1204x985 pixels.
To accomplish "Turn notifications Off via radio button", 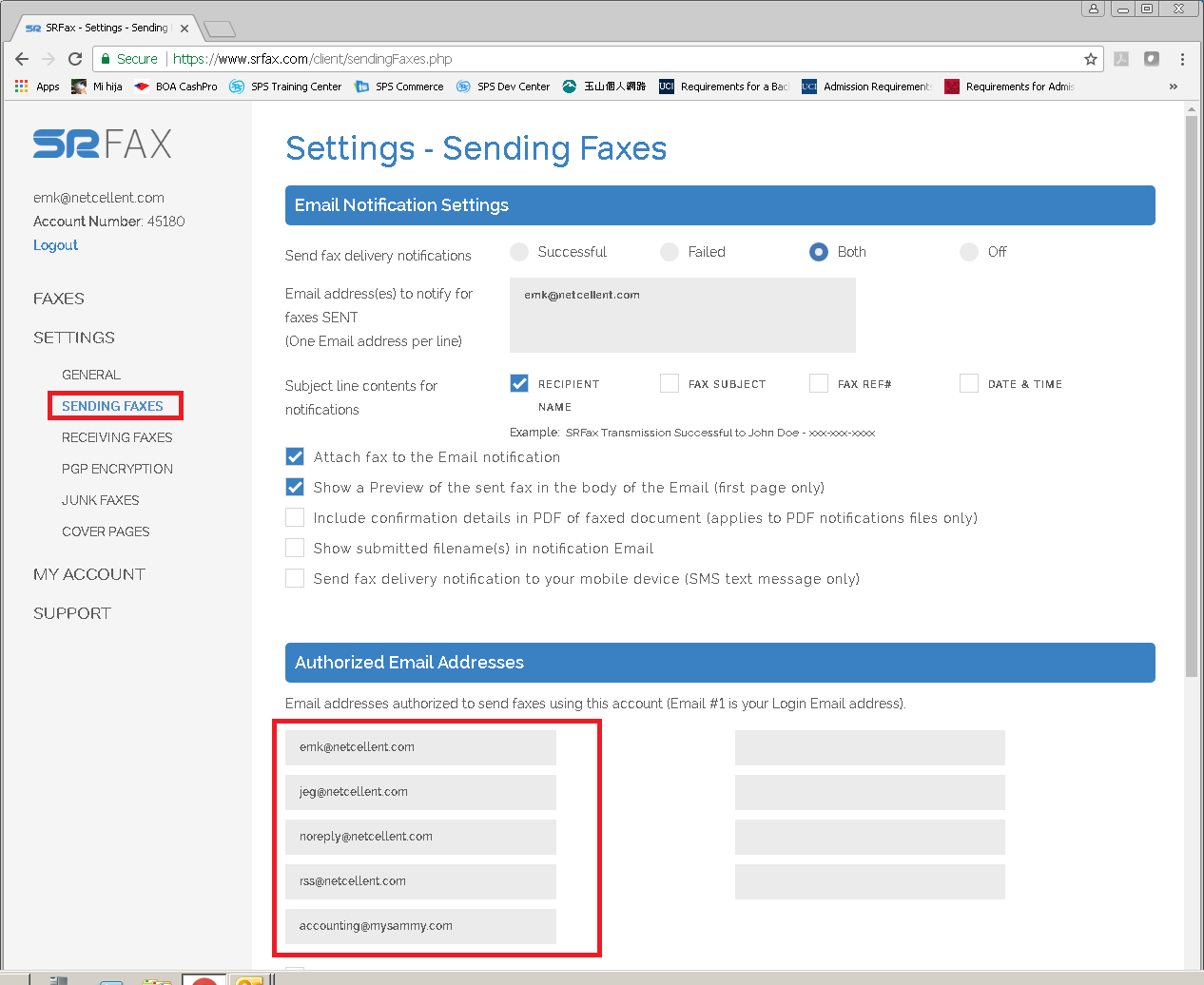I will [969, 252].
